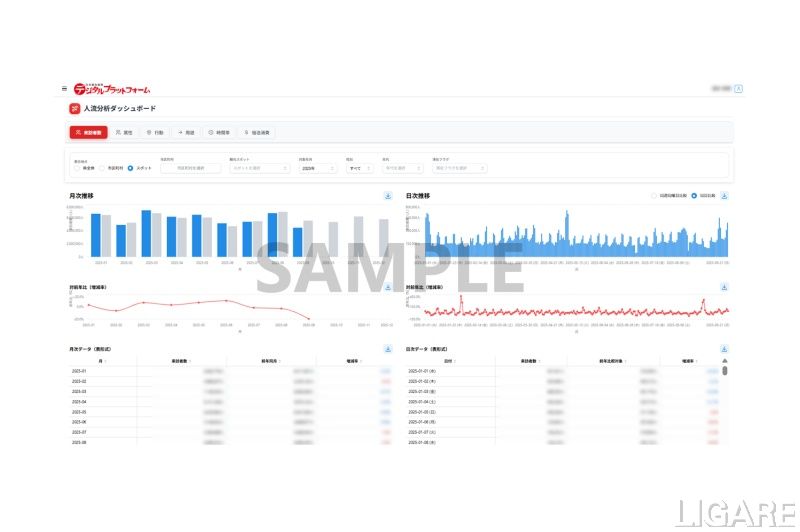The height and width of the screenshot is (532, 800).
Task: Click the デジタルプラットフォーム logo link
Action: [x=112, y=89]
